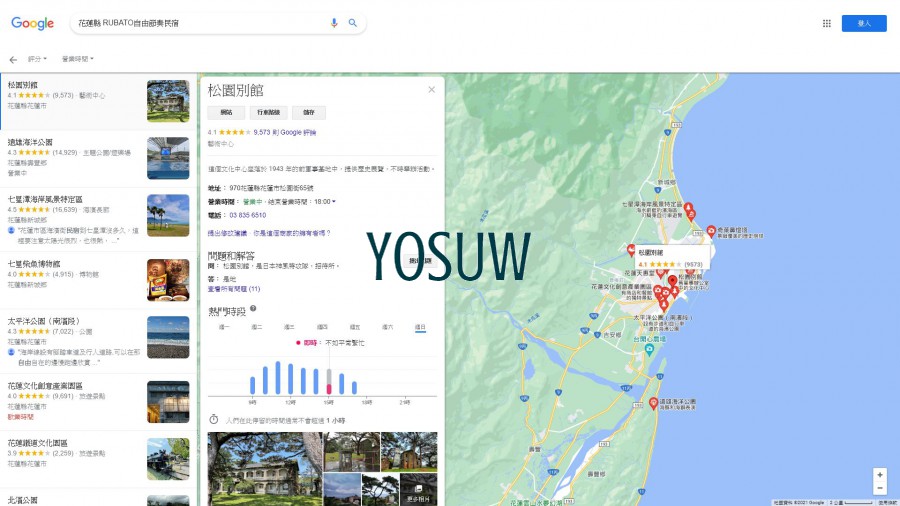Go back using the left arrow

coord(13,60)
